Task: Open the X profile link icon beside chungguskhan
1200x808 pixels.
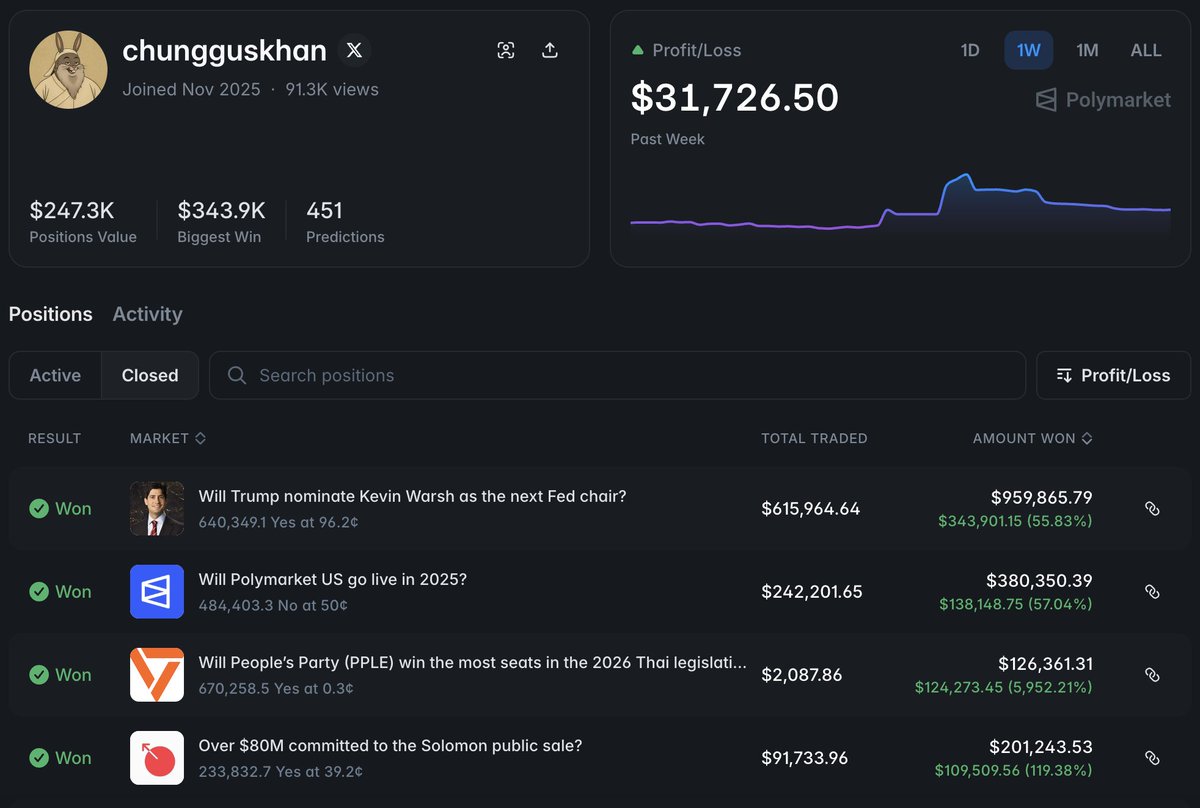Action: (x=354, y=50)
